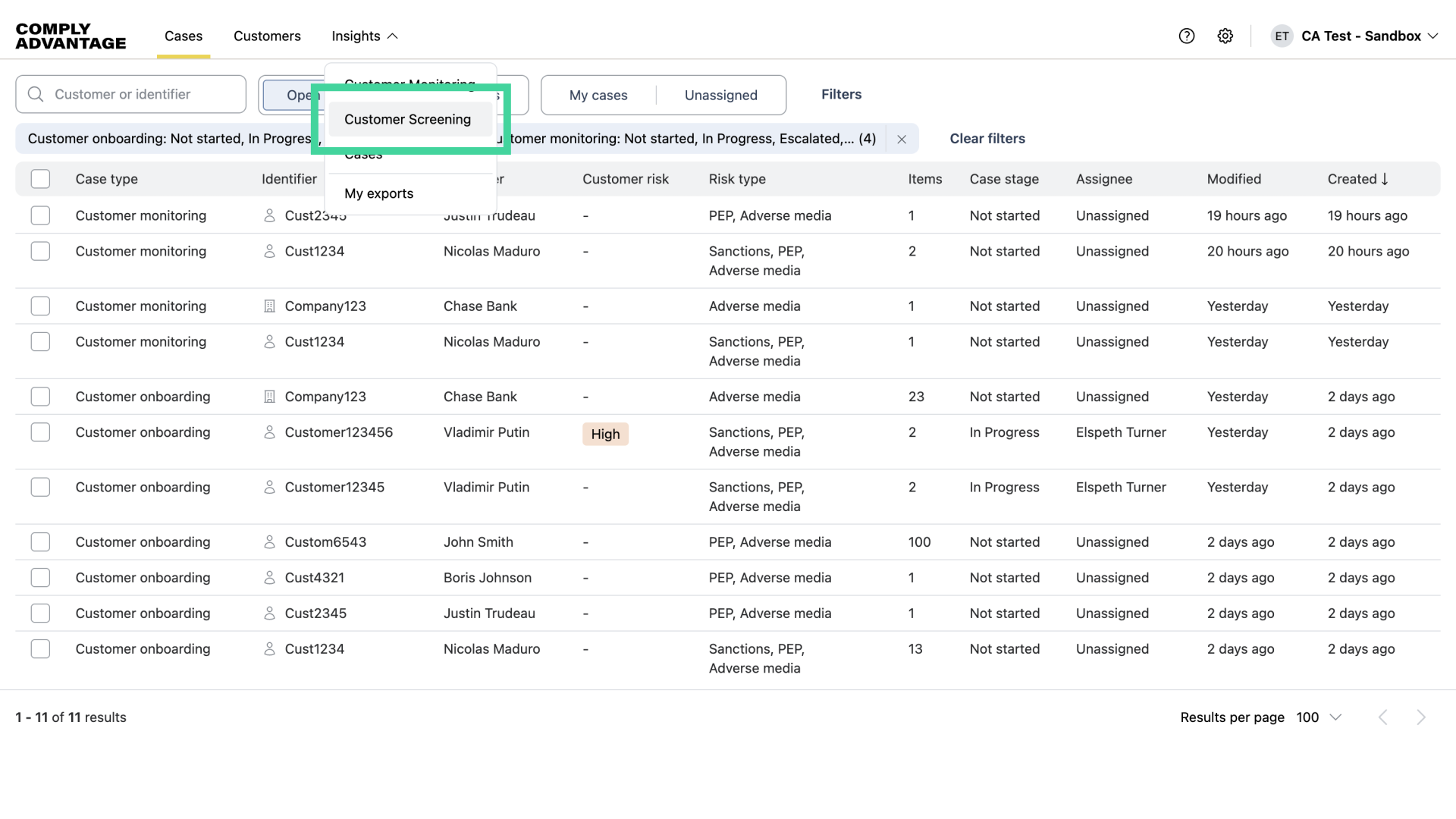This screenshot has width=1456, height=819.
Task: Open the settings gear icon
Action: (x=1225, y=36)
